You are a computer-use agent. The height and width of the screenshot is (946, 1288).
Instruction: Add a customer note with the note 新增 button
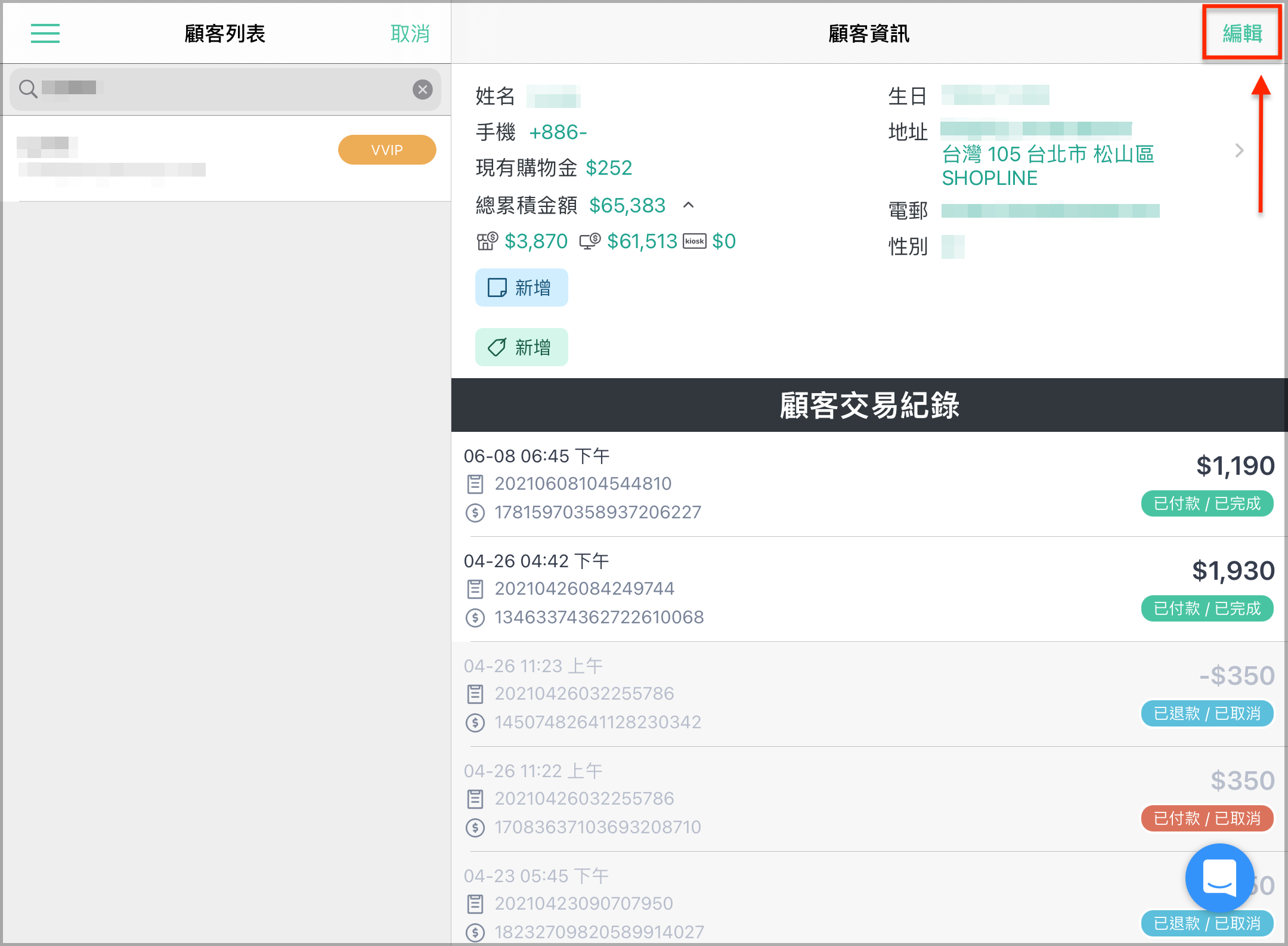[x=522, y=287]
